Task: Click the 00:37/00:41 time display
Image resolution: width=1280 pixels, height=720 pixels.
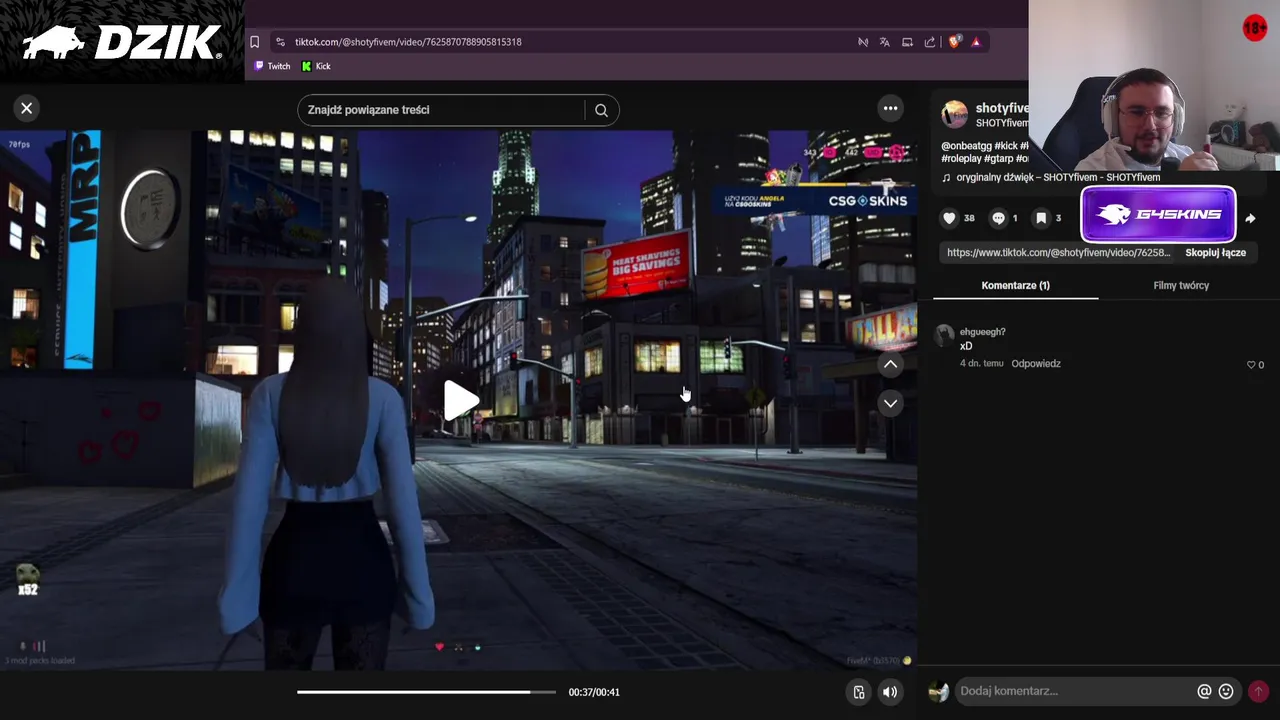Action: point(594,692)
